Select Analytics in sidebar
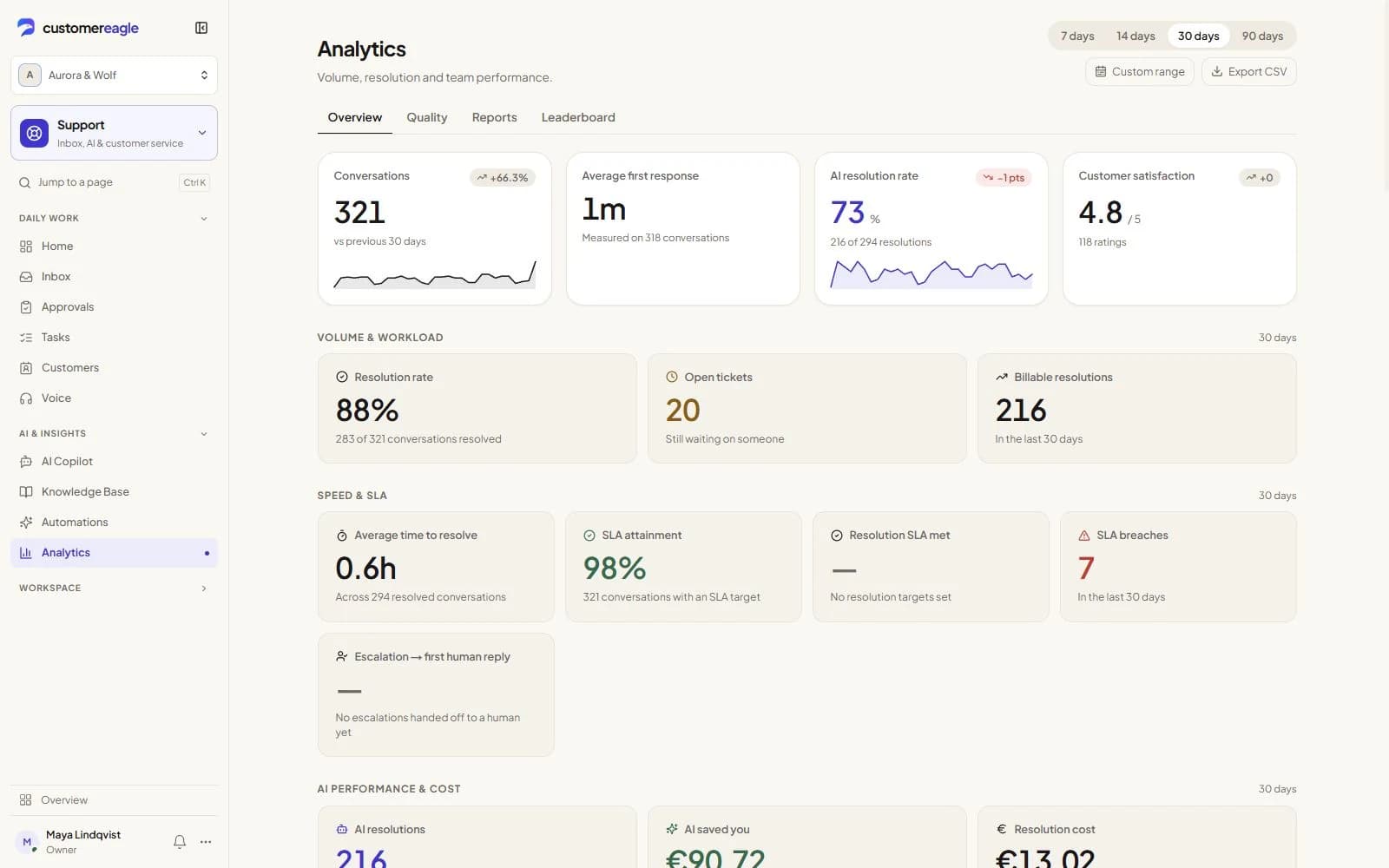This screenshot has height=868, width=1389. tap(114, 553)
